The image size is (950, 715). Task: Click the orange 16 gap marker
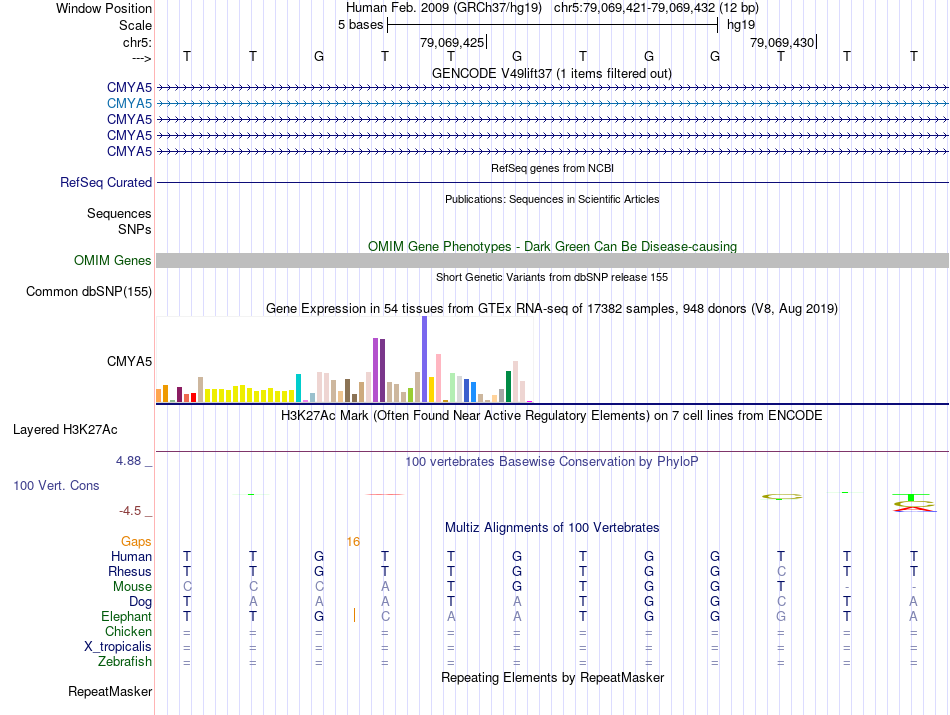[353, 542]
